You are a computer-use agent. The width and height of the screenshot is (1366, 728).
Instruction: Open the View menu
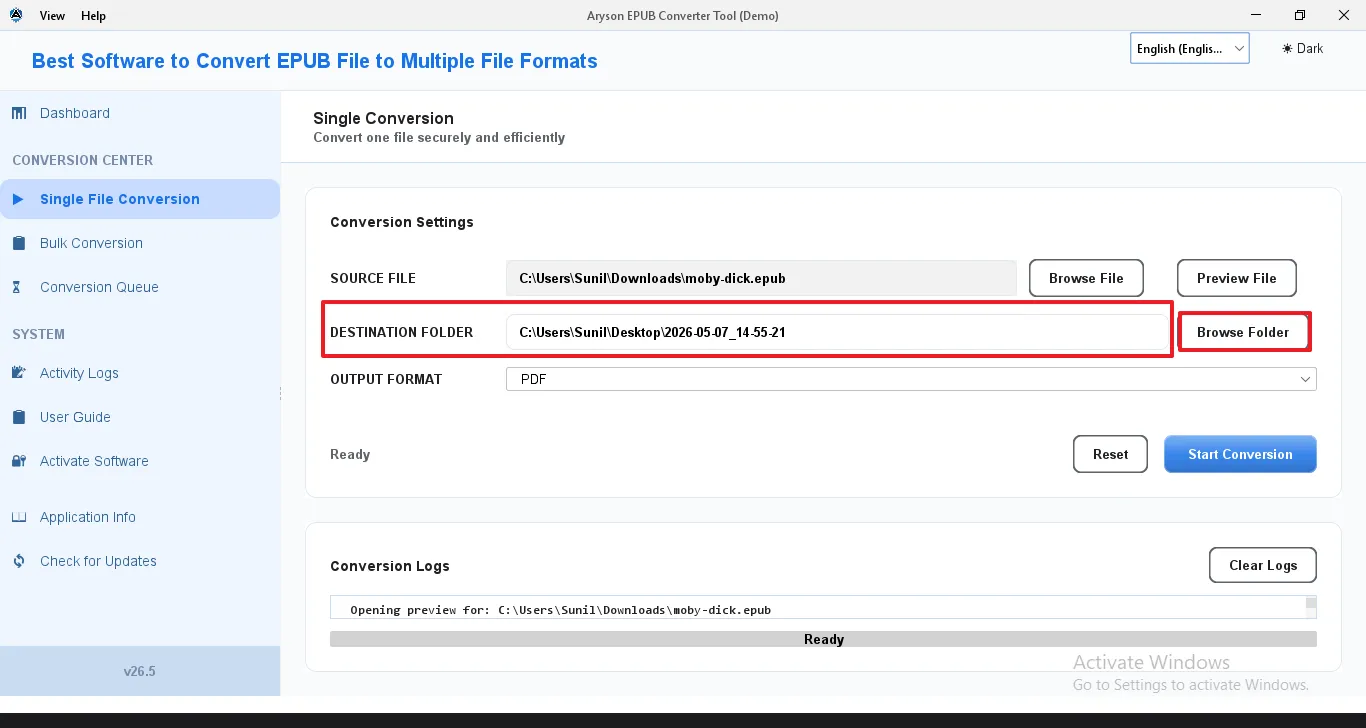tap(52, 16)
